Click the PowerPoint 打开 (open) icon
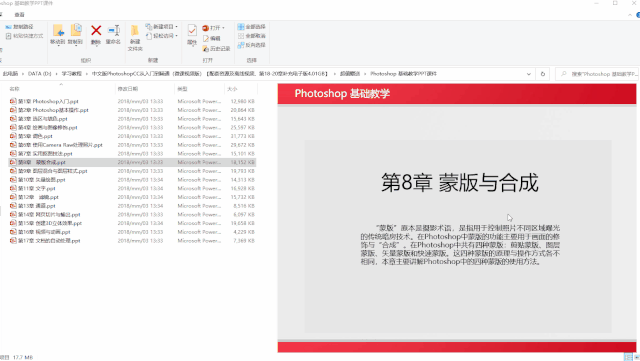This screenshot has width=640, height=361. click(205, 28)
